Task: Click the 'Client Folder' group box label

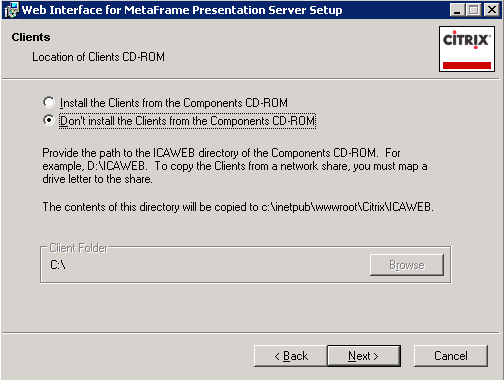Action: [79, 248]
